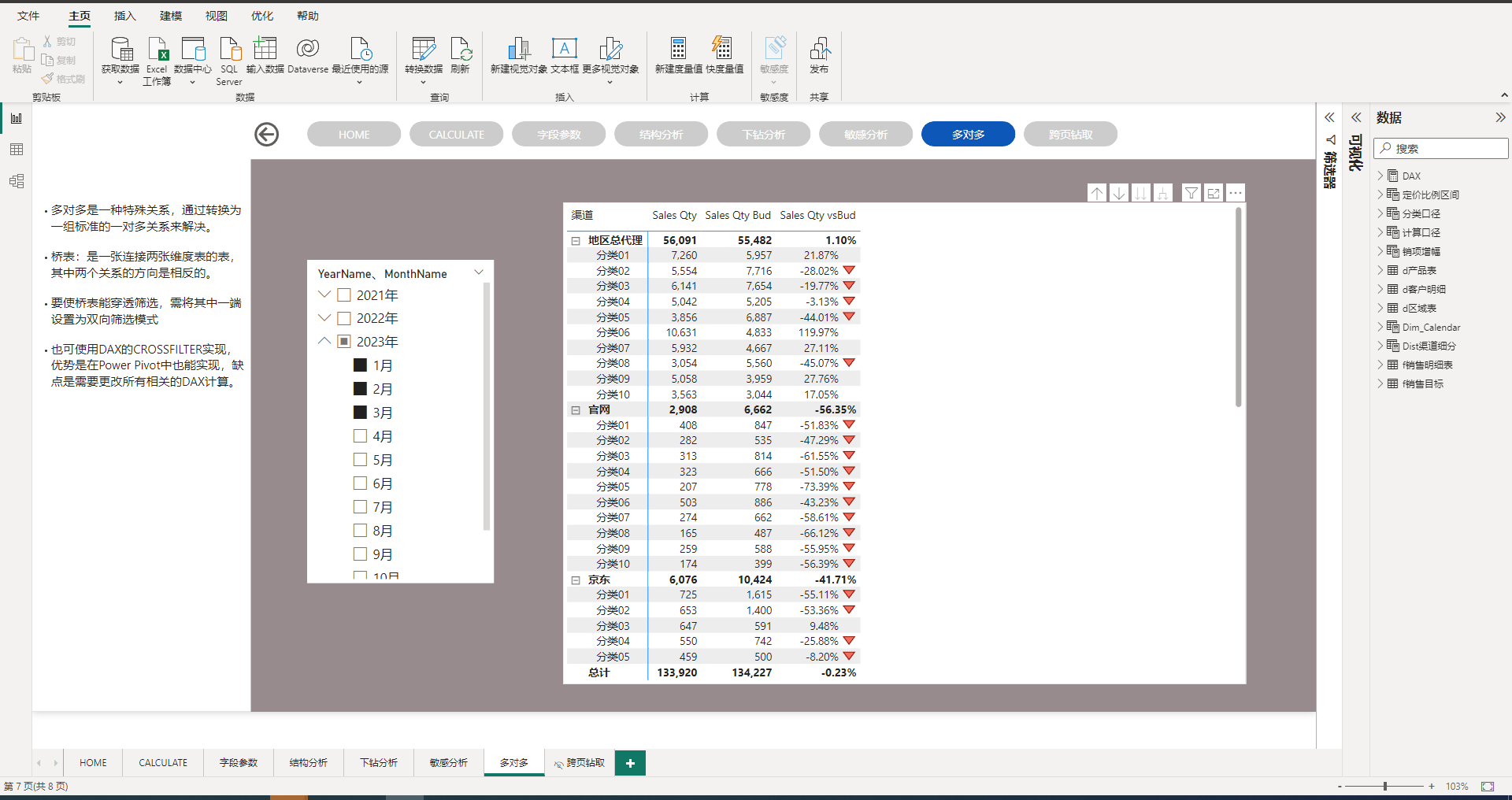Open the 插入 ribbon tab
The image size is (1512, 800).
click(125, 16)
